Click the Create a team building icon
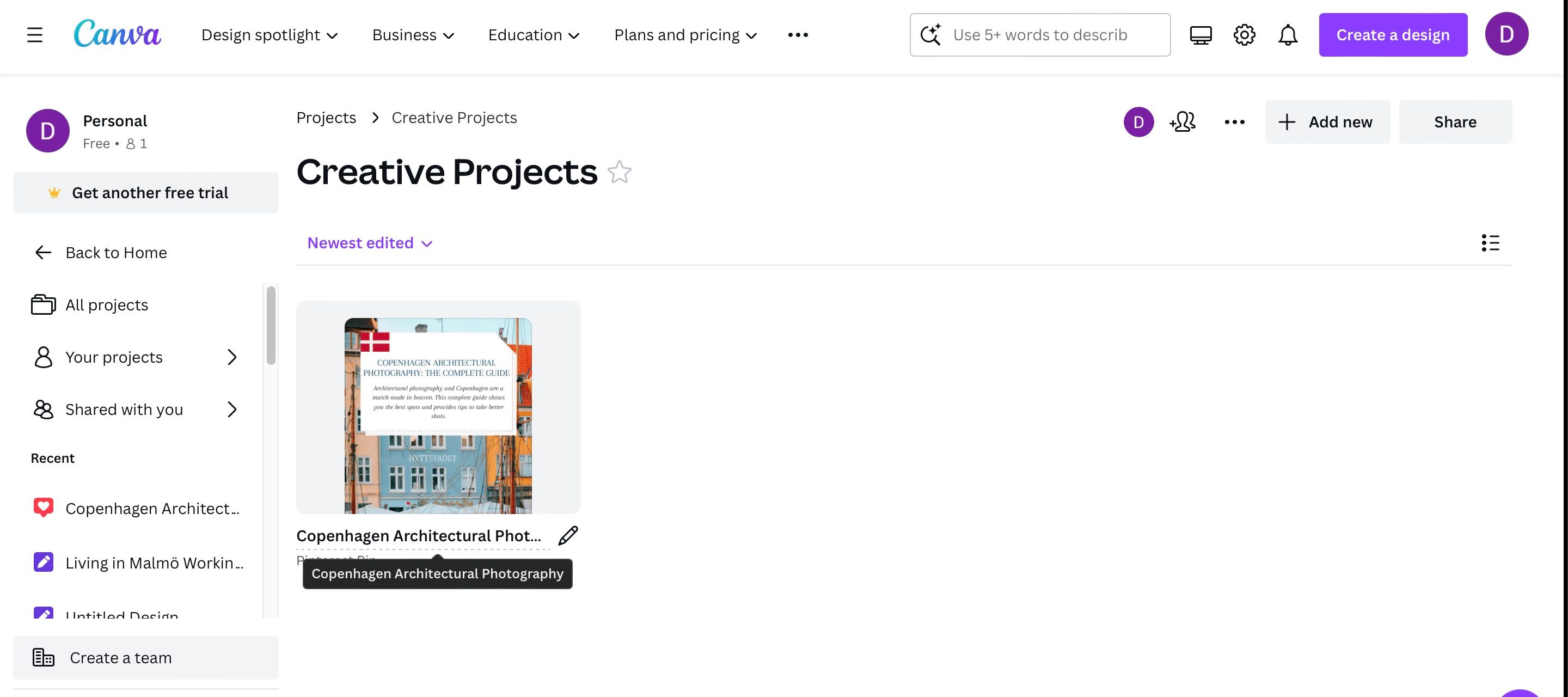This screenshot has height=697, width=1568. point(42,657)
